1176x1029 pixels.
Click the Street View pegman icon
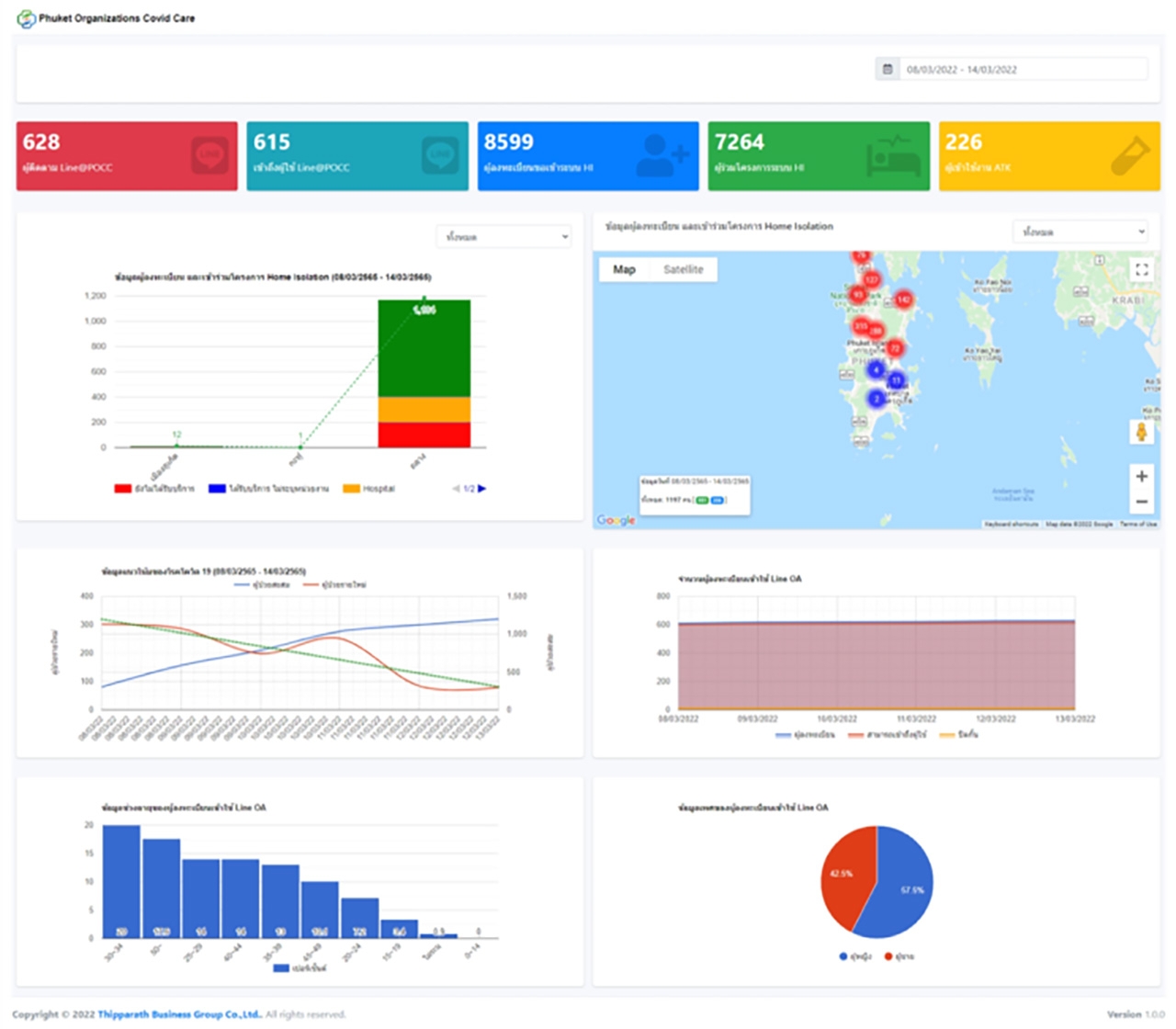(1141, 432)
